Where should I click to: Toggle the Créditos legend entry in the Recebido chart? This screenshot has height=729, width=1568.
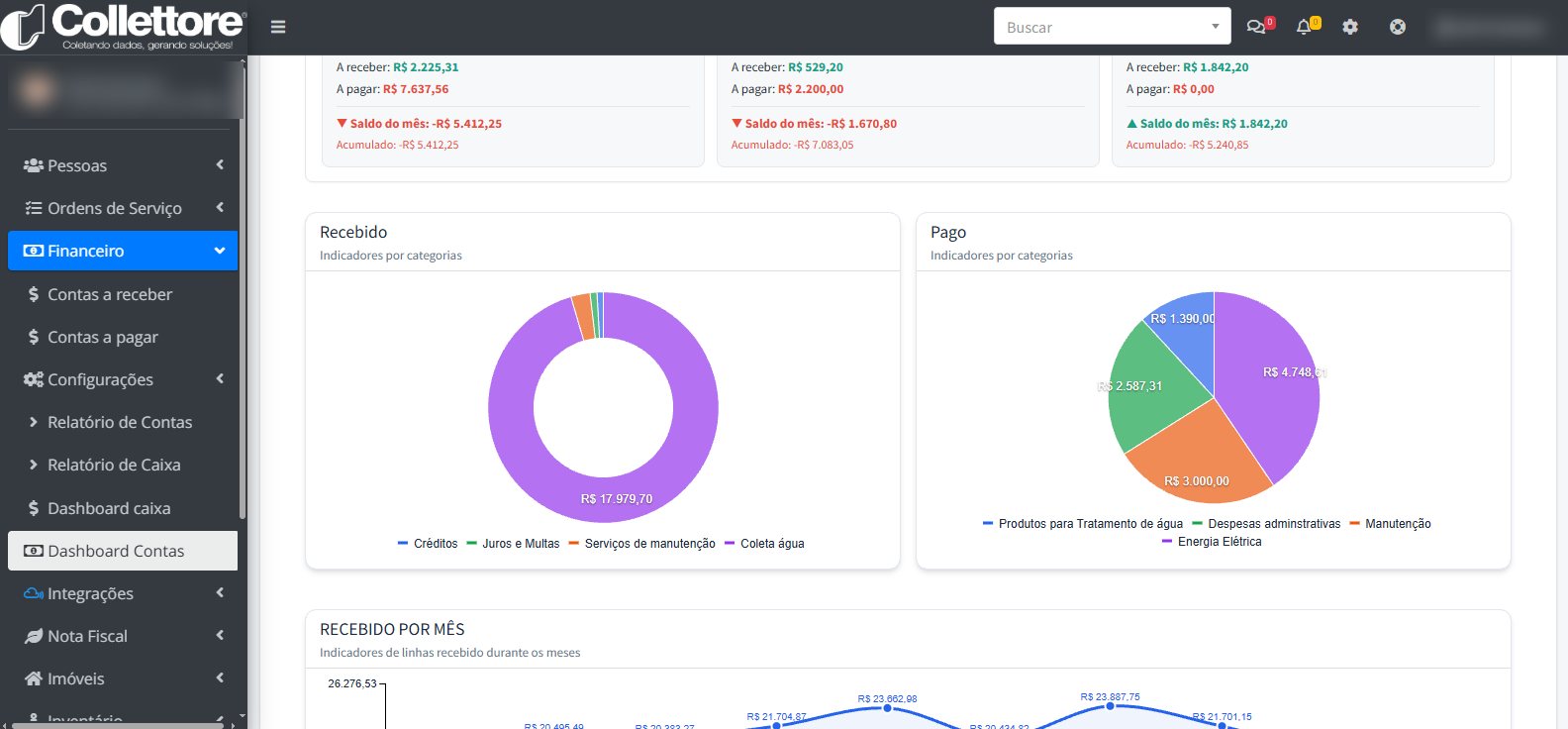[x=428, y=544]
